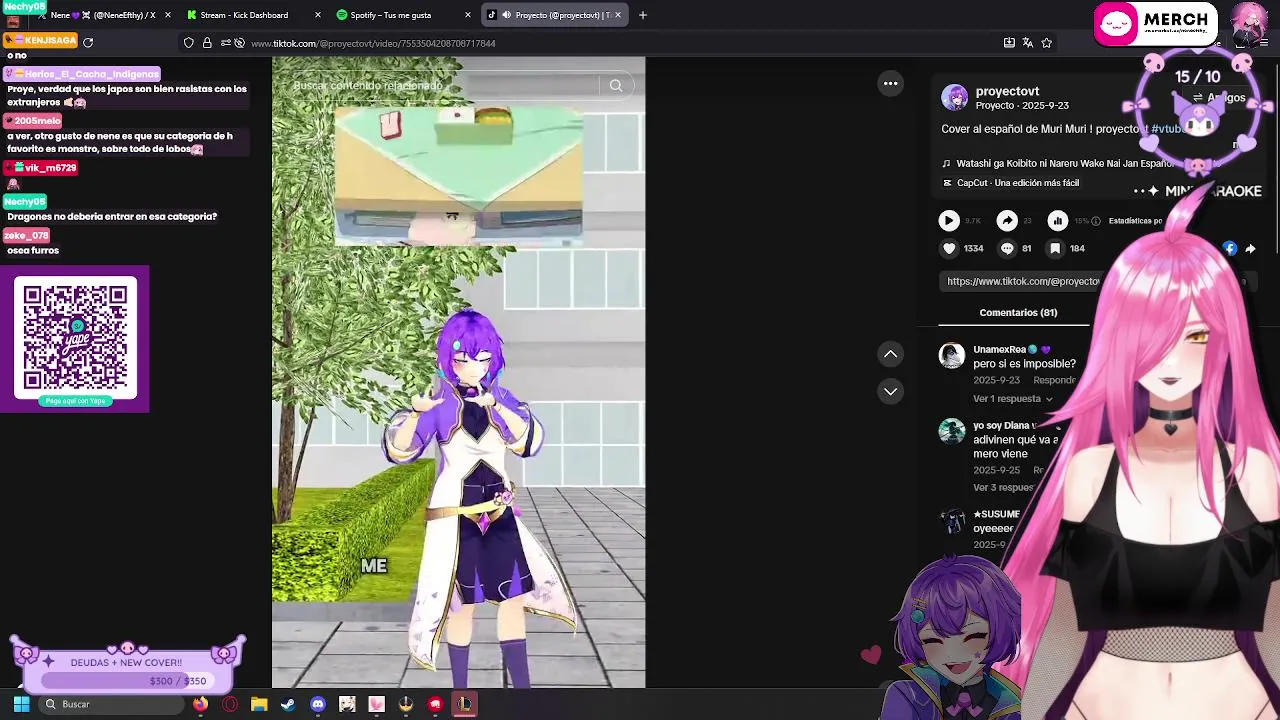Toggle reader view icon in address bar
The height and width of the screenshot is (720, 1280).
point(1009,43)
